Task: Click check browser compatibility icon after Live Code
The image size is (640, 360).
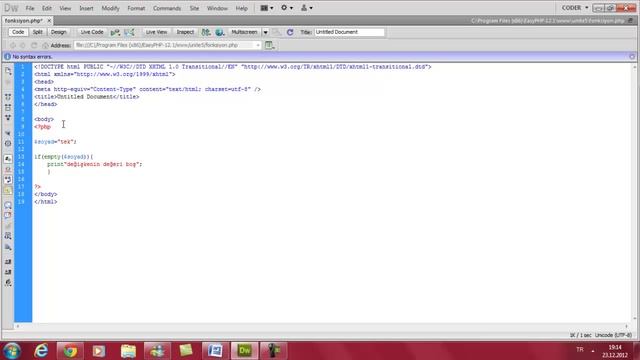Action: [115, 32]
